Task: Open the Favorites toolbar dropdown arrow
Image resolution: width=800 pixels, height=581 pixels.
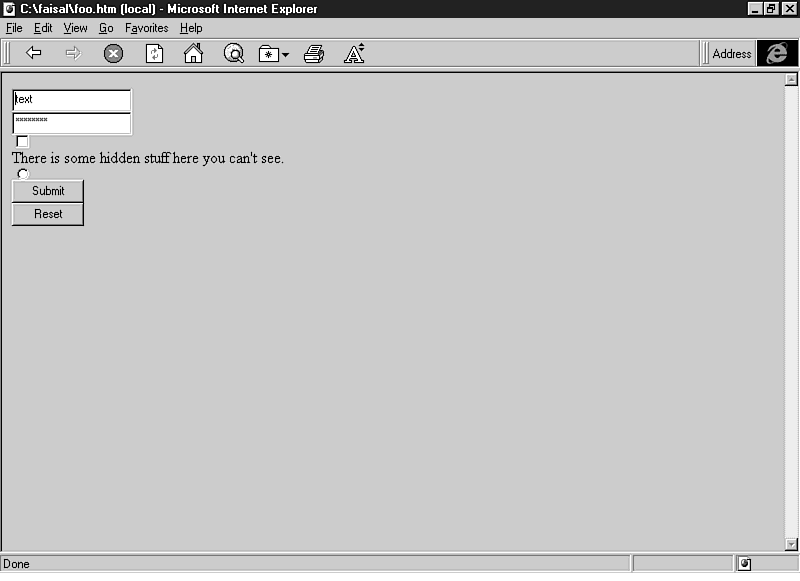Action: [286, 55]
